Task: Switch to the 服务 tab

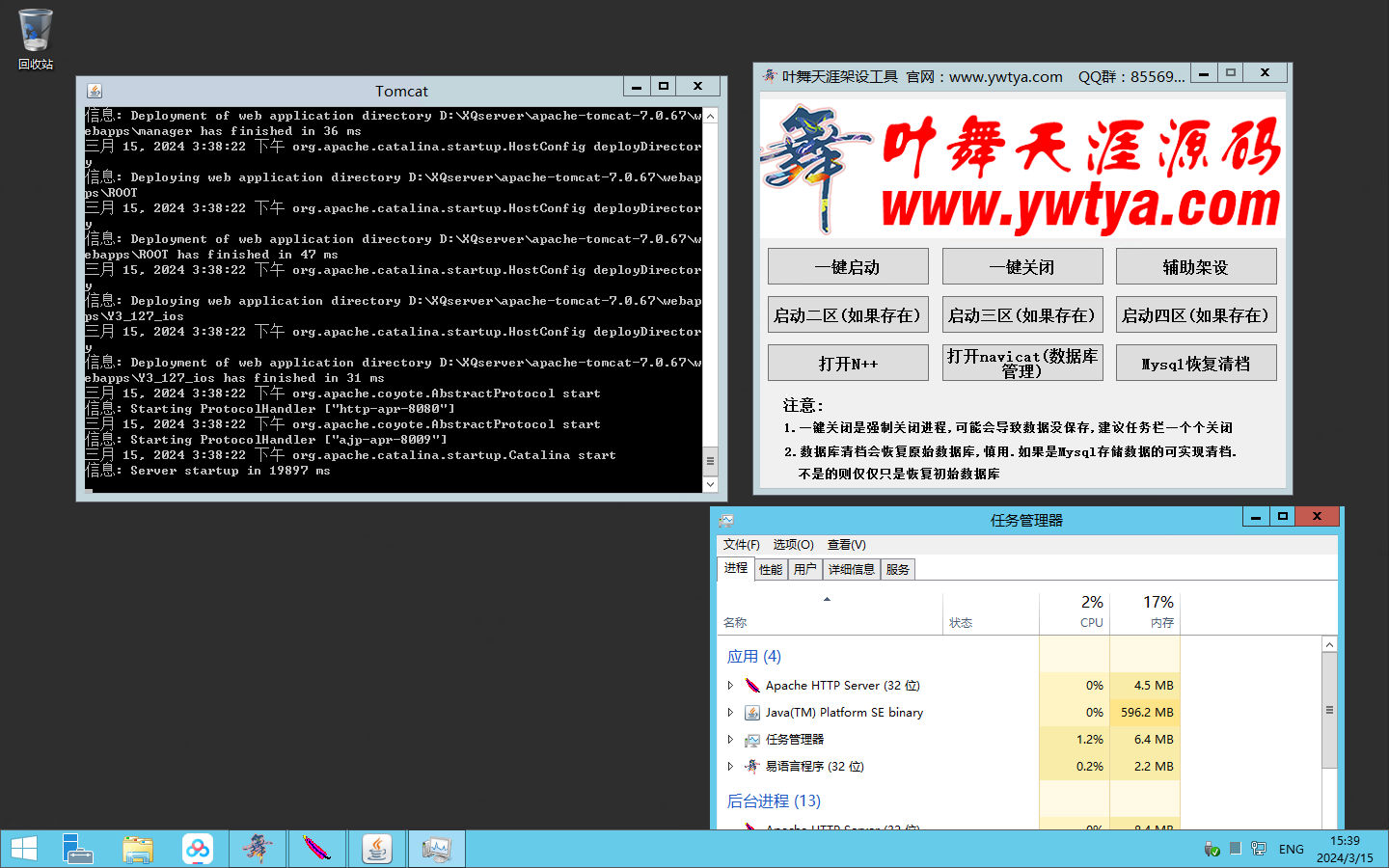Action: point(897,570)
